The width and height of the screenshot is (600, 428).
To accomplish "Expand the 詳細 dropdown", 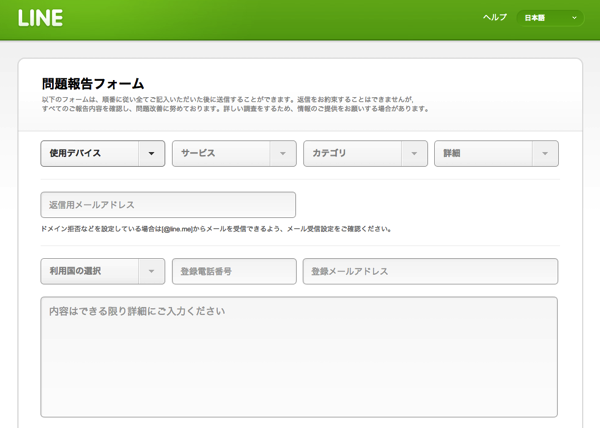I will 496,153.
